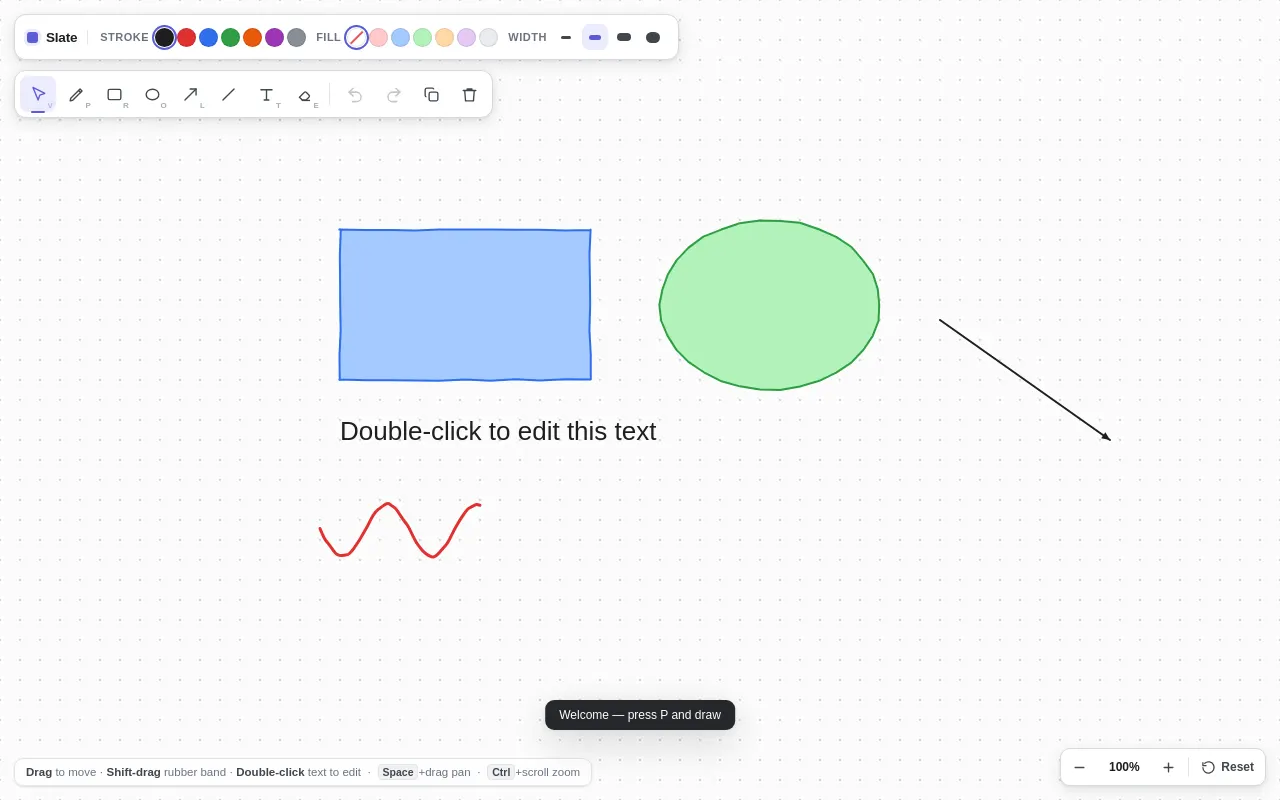
Task: Select the thick stroke width
Action: pos(624,37)
